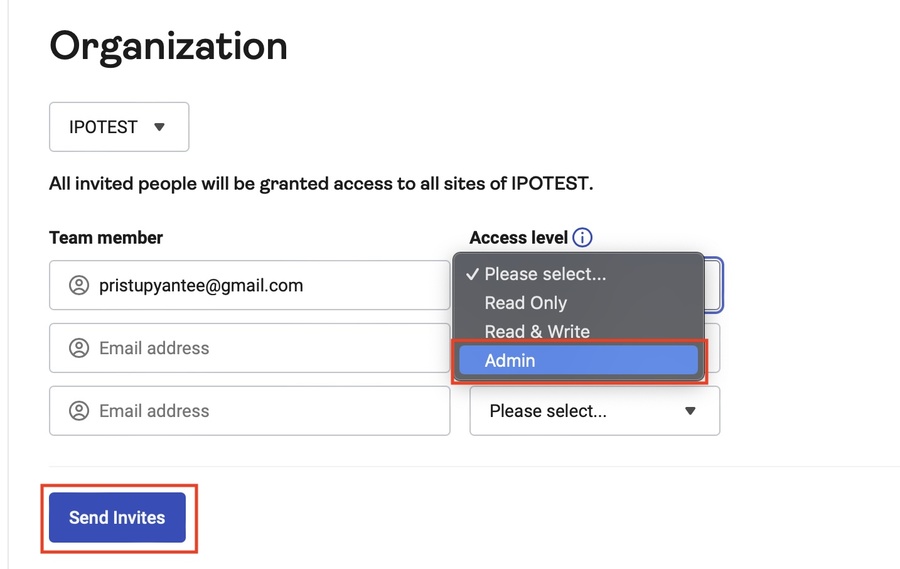Click the Access level column label
This screenshot has height=569, width=900.
518,238
